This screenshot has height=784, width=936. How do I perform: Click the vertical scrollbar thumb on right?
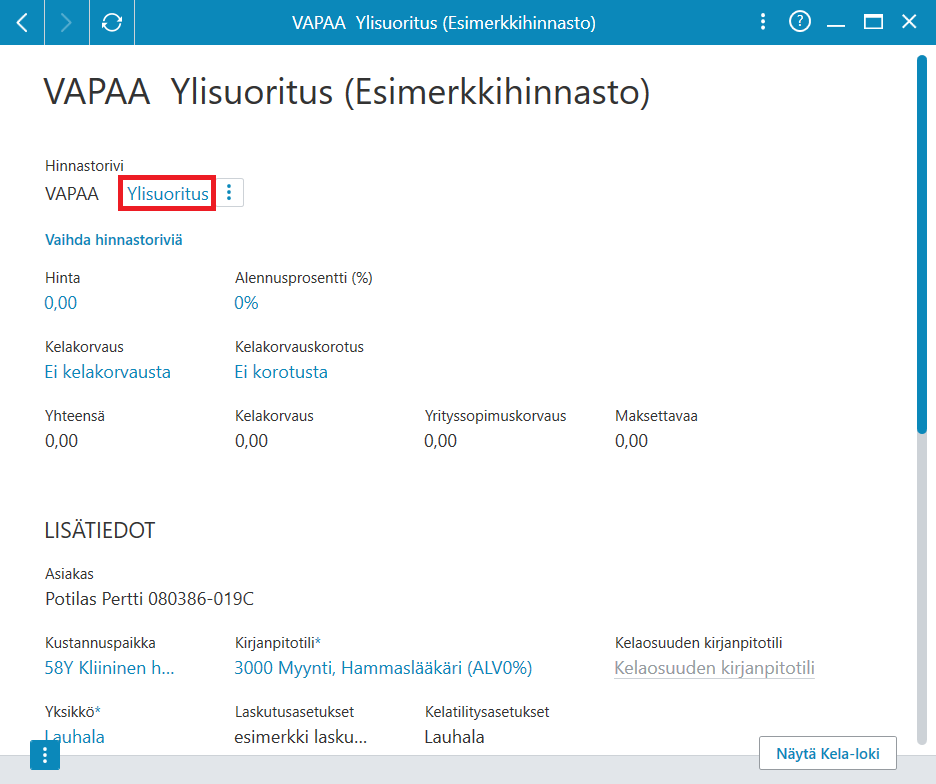click(x=922, y=244)
